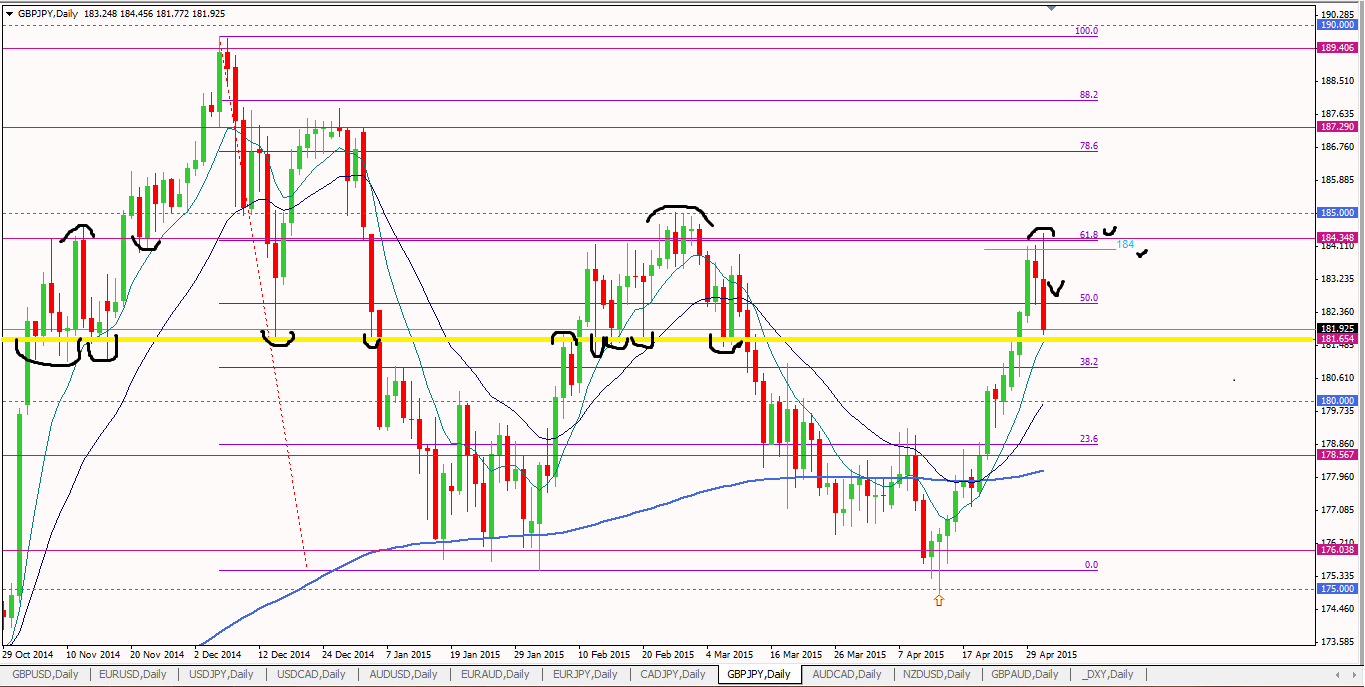Open the _DXY,Daily tab

[x=1108, y=674]
